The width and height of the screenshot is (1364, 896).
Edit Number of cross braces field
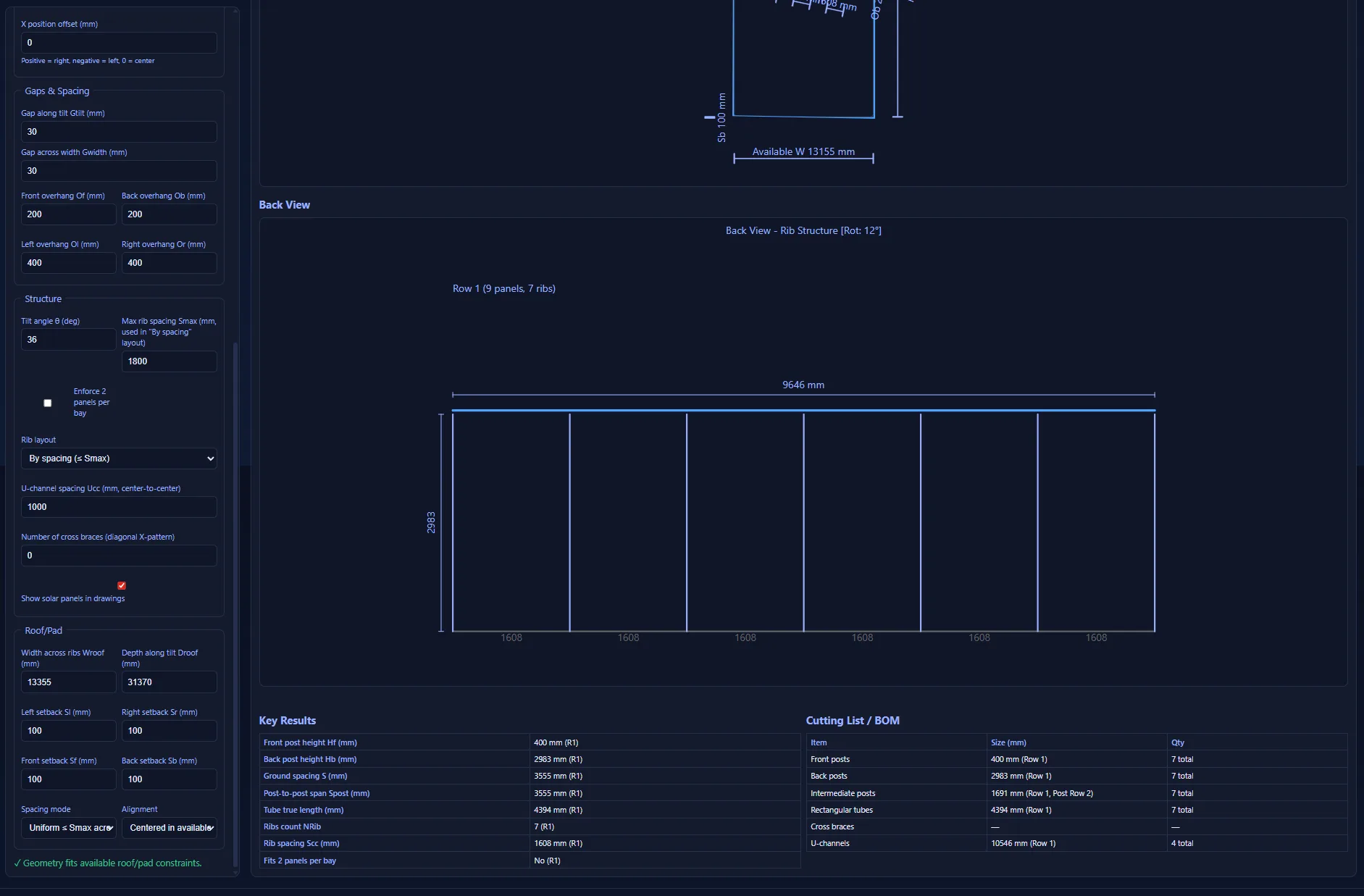(119, 556)
